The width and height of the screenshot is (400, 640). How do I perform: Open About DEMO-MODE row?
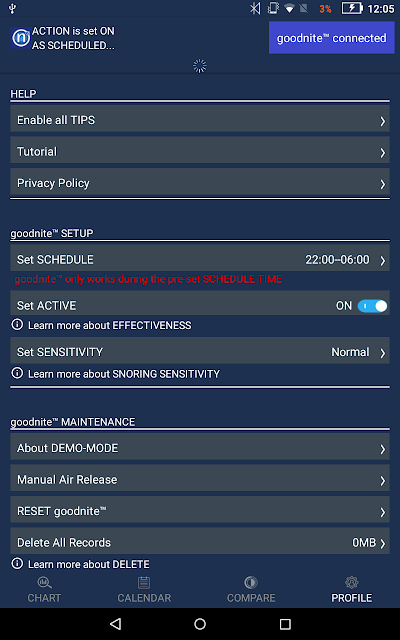click(200, 448)
